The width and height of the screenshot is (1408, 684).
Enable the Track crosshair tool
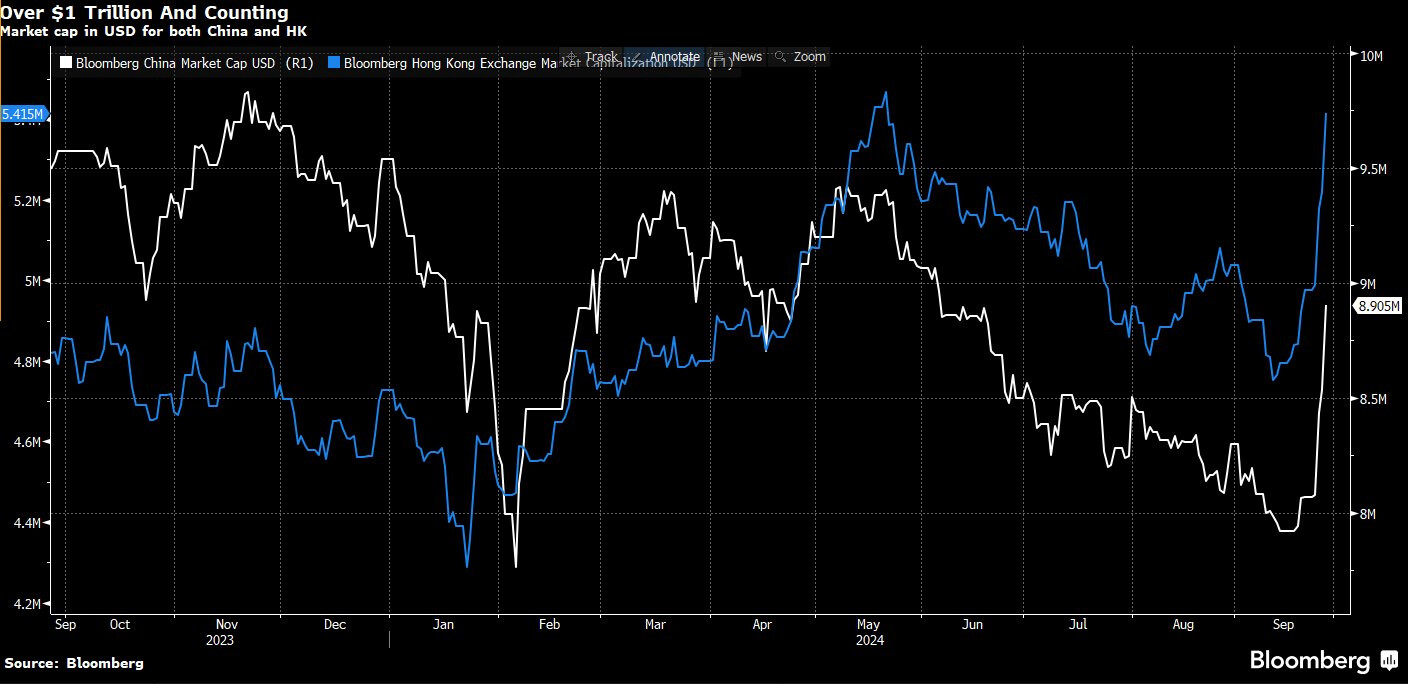591,57
